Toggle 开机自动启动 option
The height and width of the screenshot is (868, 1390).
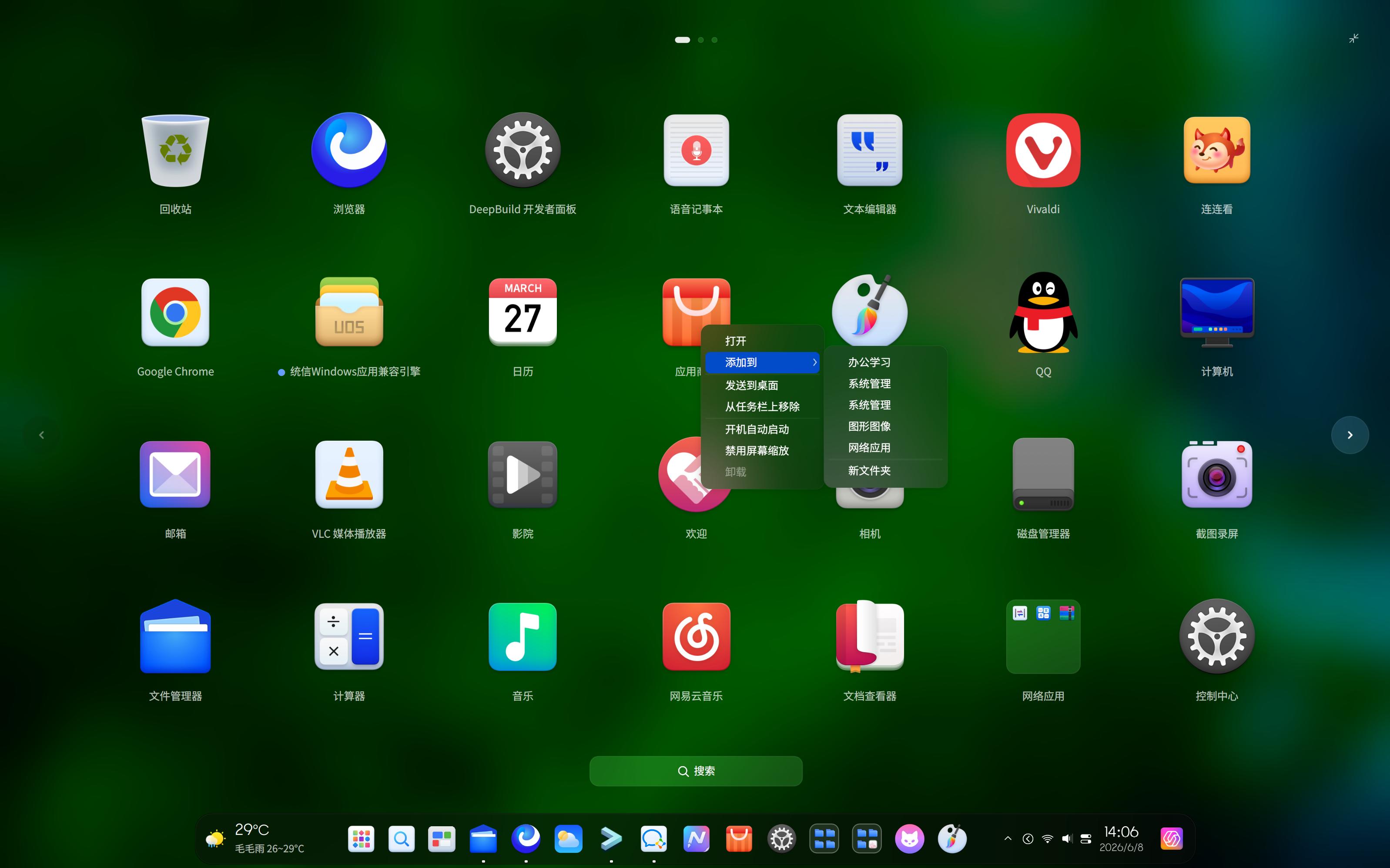click(x=762, y=429)
